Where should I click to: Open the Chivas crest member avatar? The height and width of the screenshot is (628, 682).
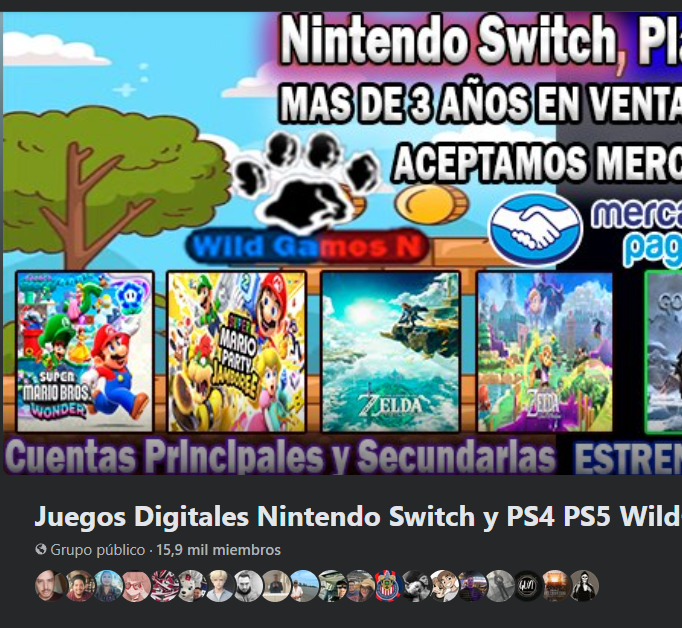pyautogui.click(x=388, y=586)
